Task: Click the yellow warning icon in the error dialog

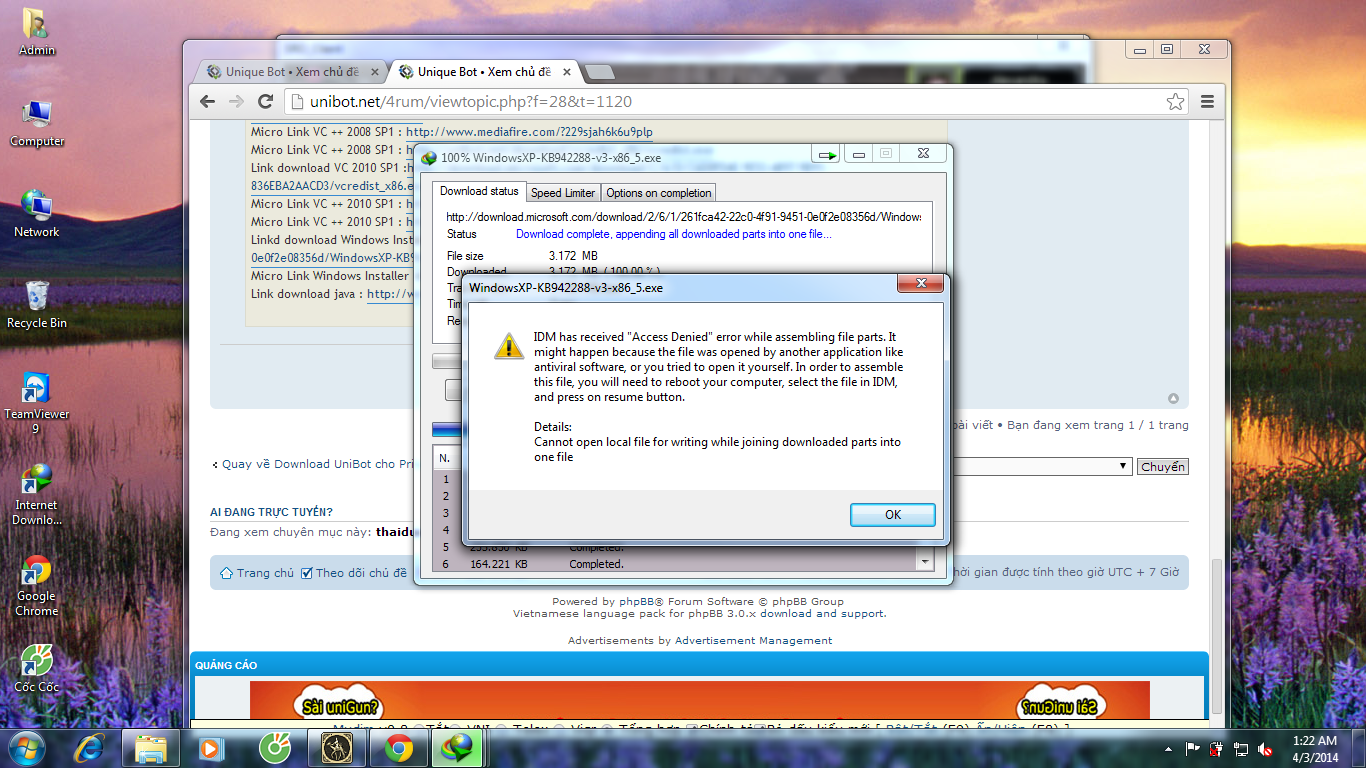Action: pos(509,346)
